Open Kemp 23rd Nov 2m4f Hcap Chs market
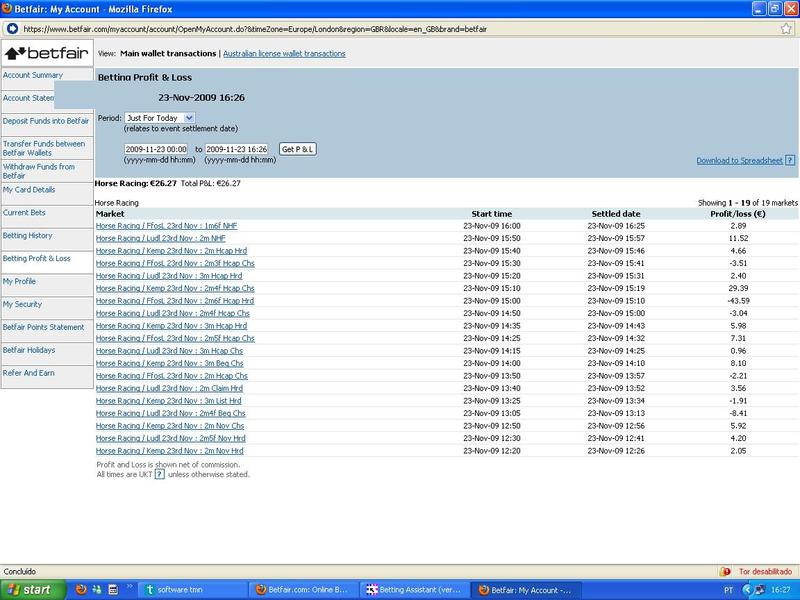The height and width of the screenshot is (600, 800). 175,288
